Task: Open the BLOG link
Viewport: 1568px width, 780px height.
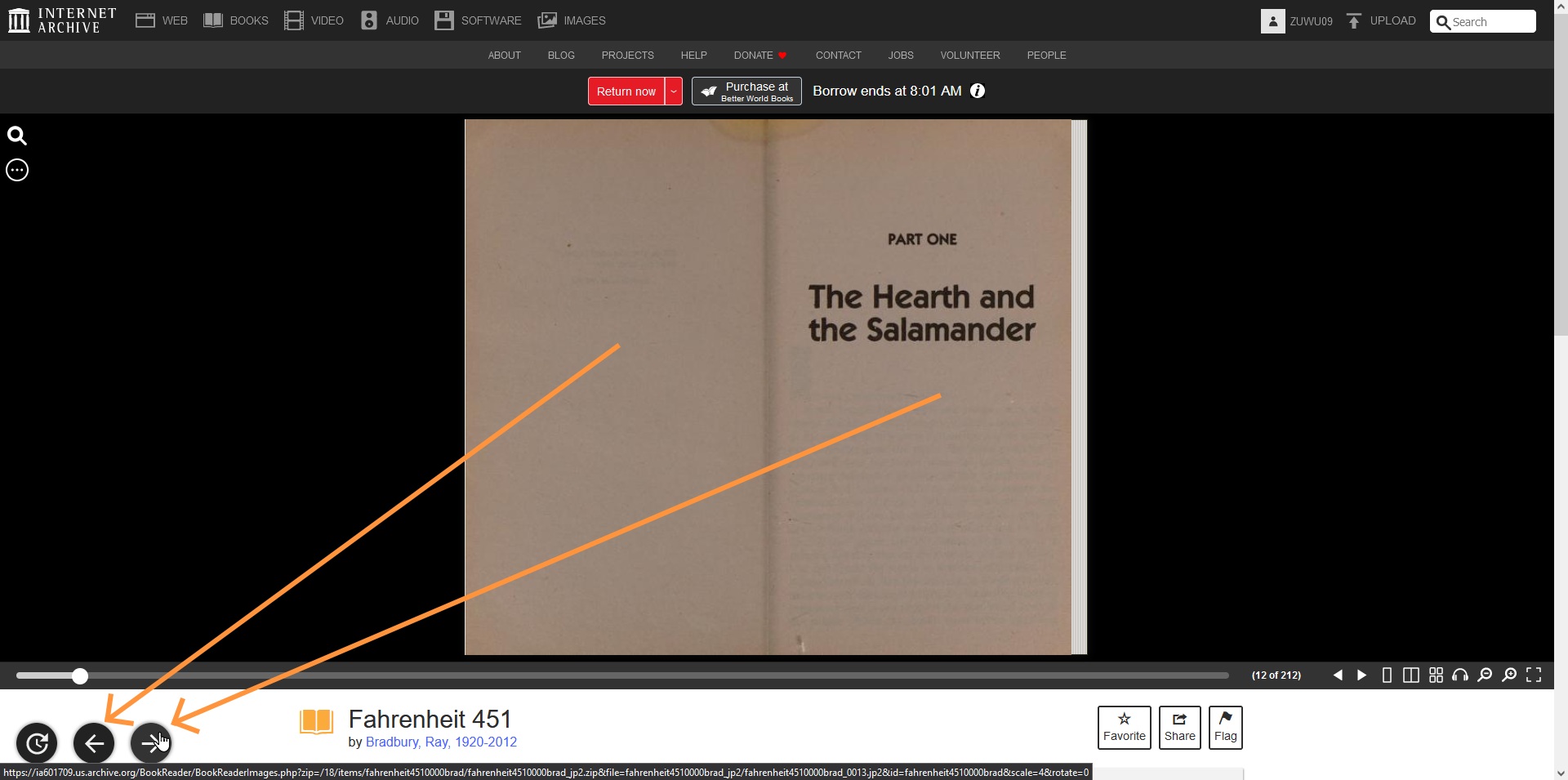Action: [x=561, y=56]
